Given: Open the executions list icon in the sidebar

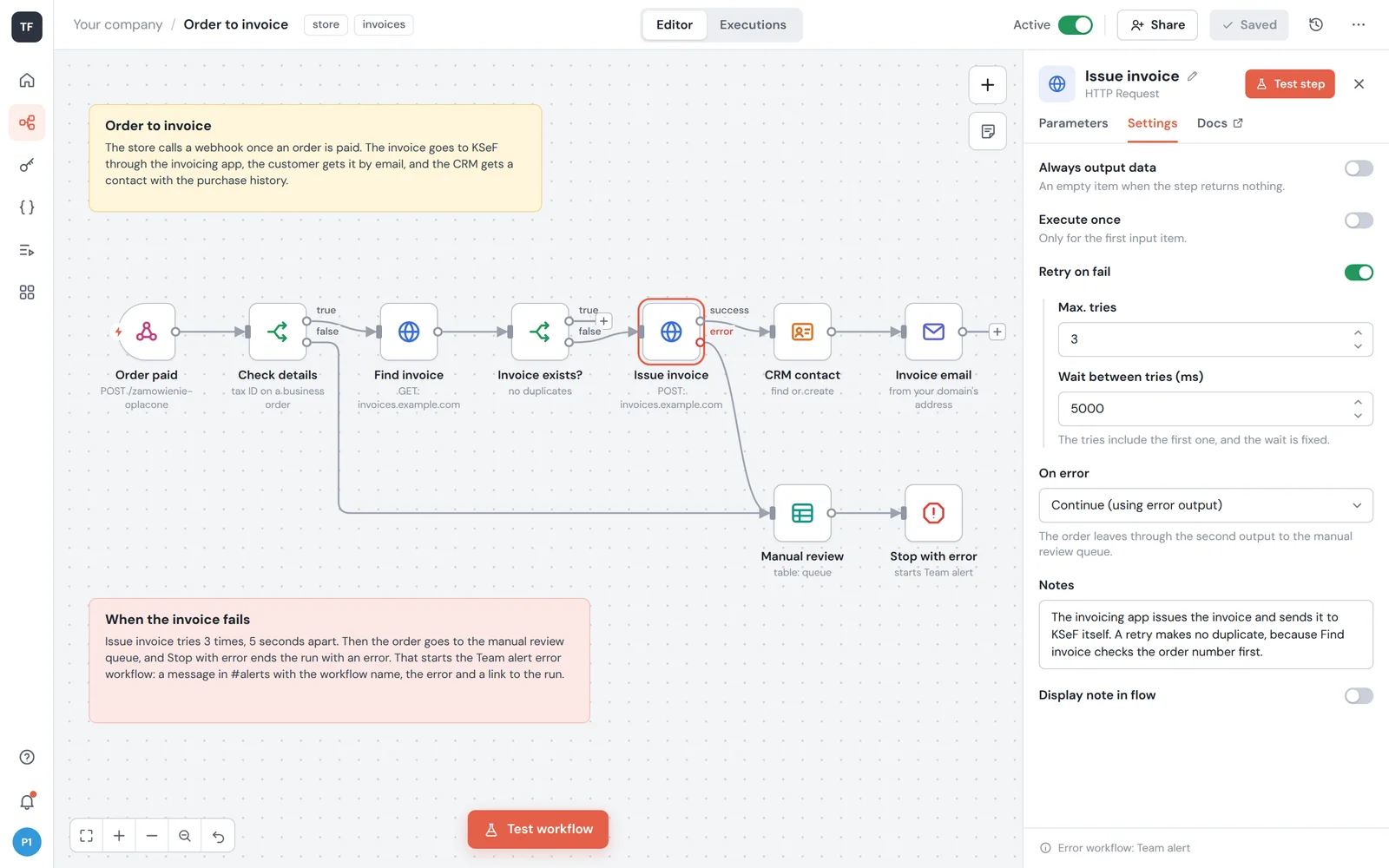Looking at the screenshot, I should 27,250.
